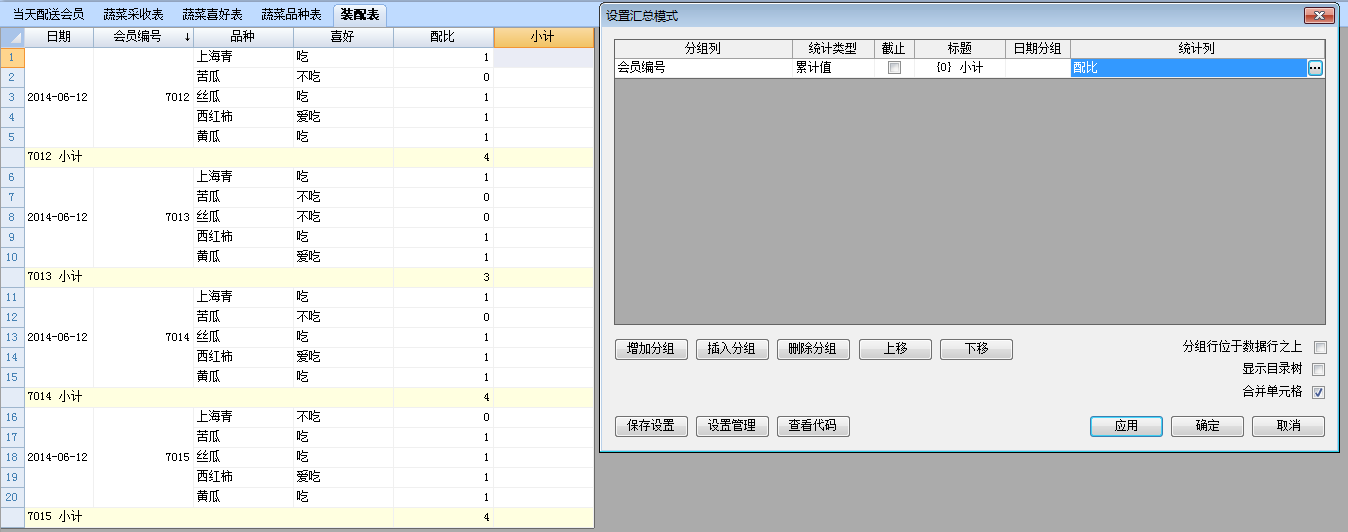Image resolution: width=1348 pixels, height=532 pixels.
Task: Click the select-all corner of the table
Action: (x=12, y=38)
